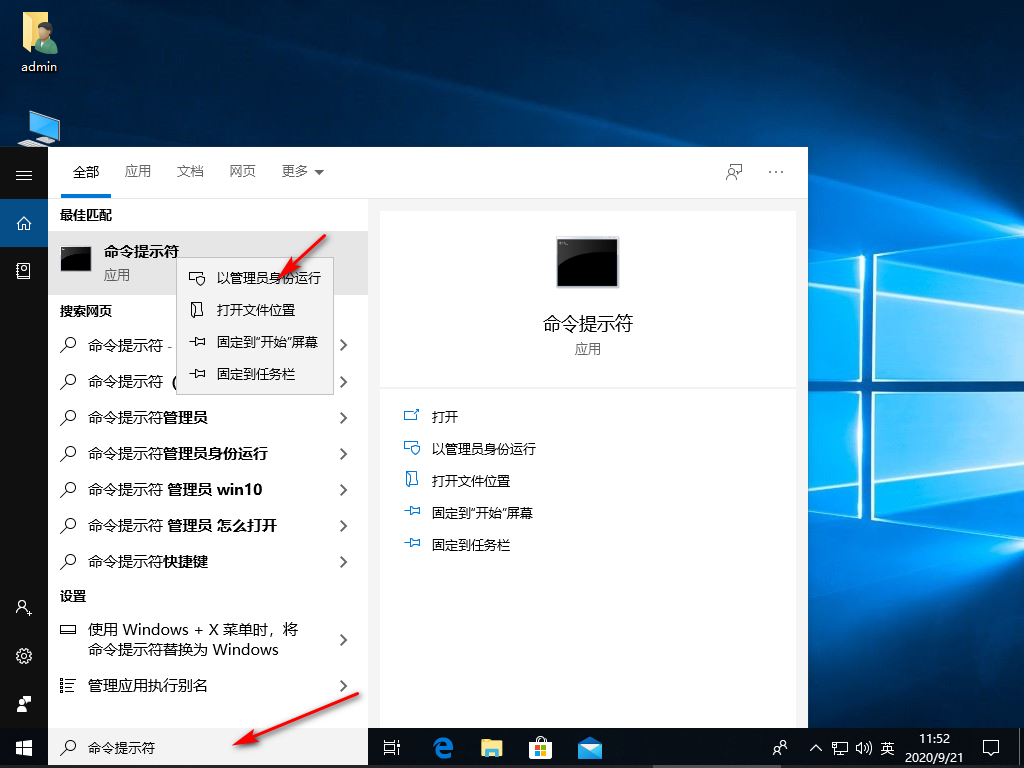Launch the Mail app from the taskbar

click(590, 747)
